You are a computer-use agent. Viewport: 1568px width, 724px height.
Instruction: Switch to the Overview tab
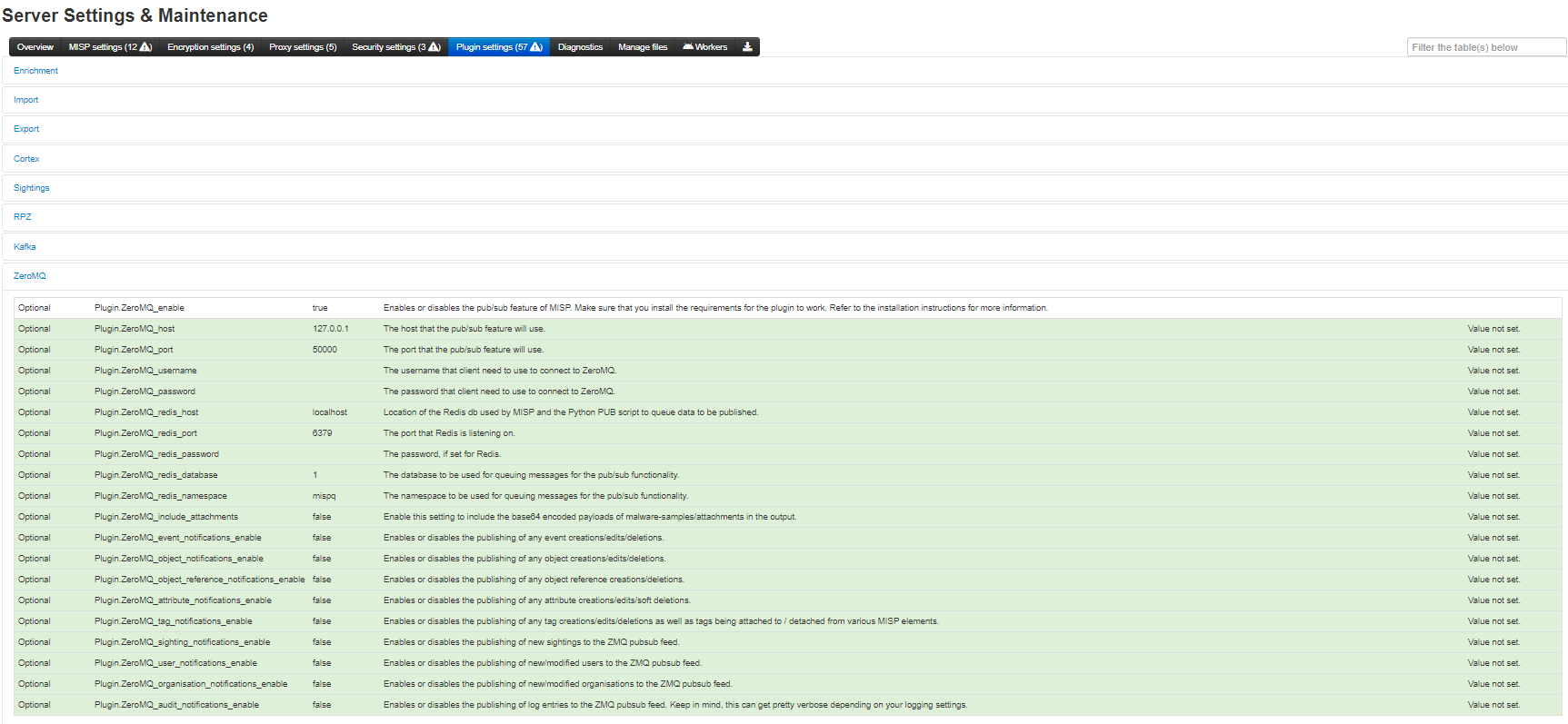point(35,47)
